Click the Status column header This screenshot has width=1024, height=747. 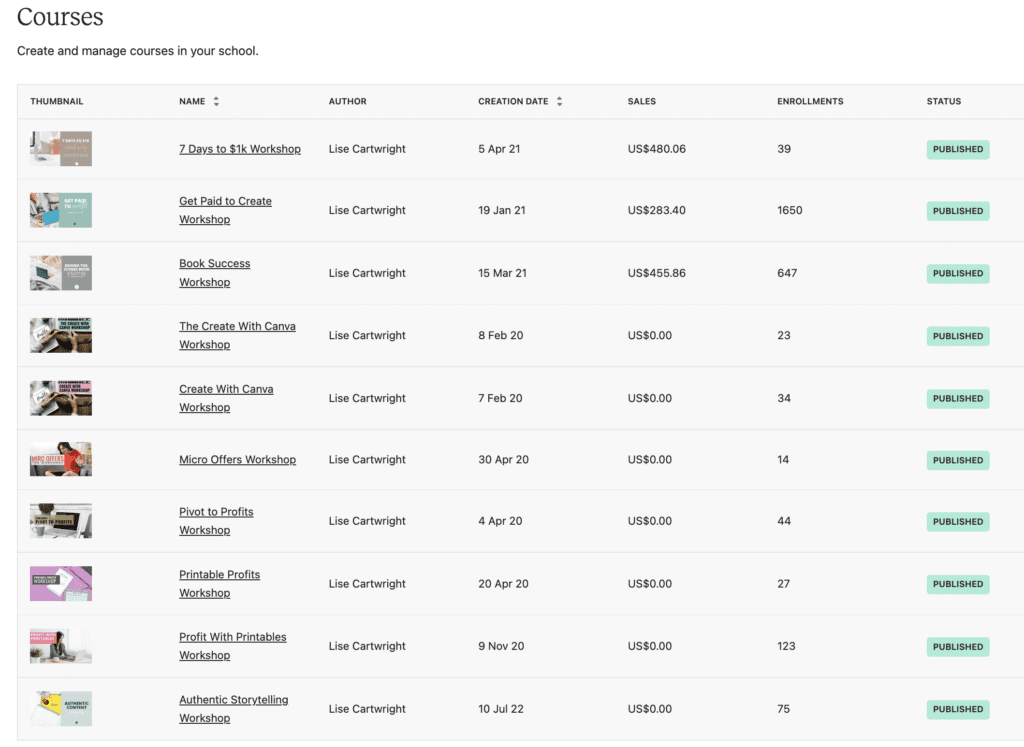point(941,101)
